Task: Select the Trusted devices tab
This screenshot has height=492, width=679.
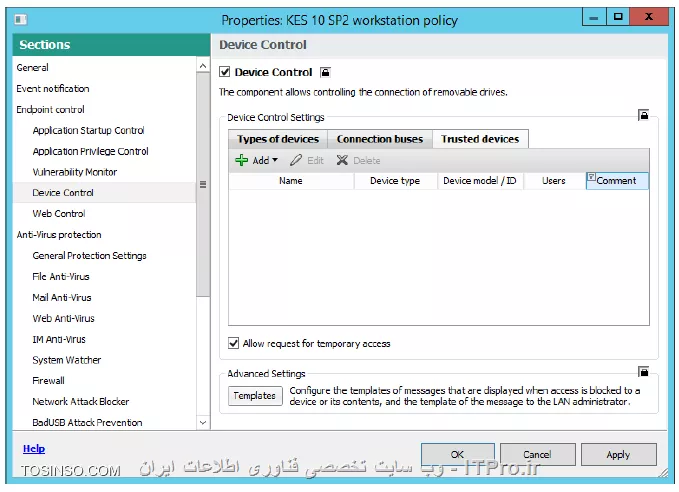Action: [x=480, y=139]
